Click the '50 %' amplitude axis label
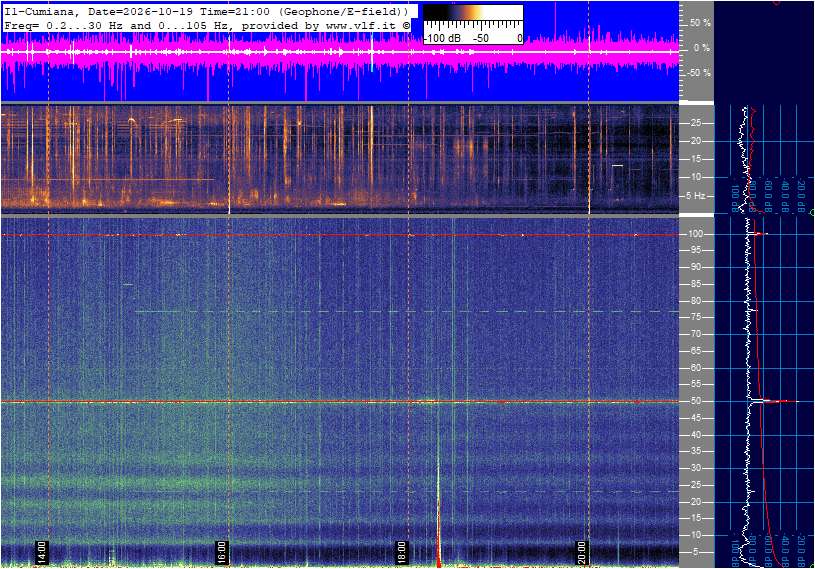Viewport: 815px width, 569px height. click(x=700, y=23)
